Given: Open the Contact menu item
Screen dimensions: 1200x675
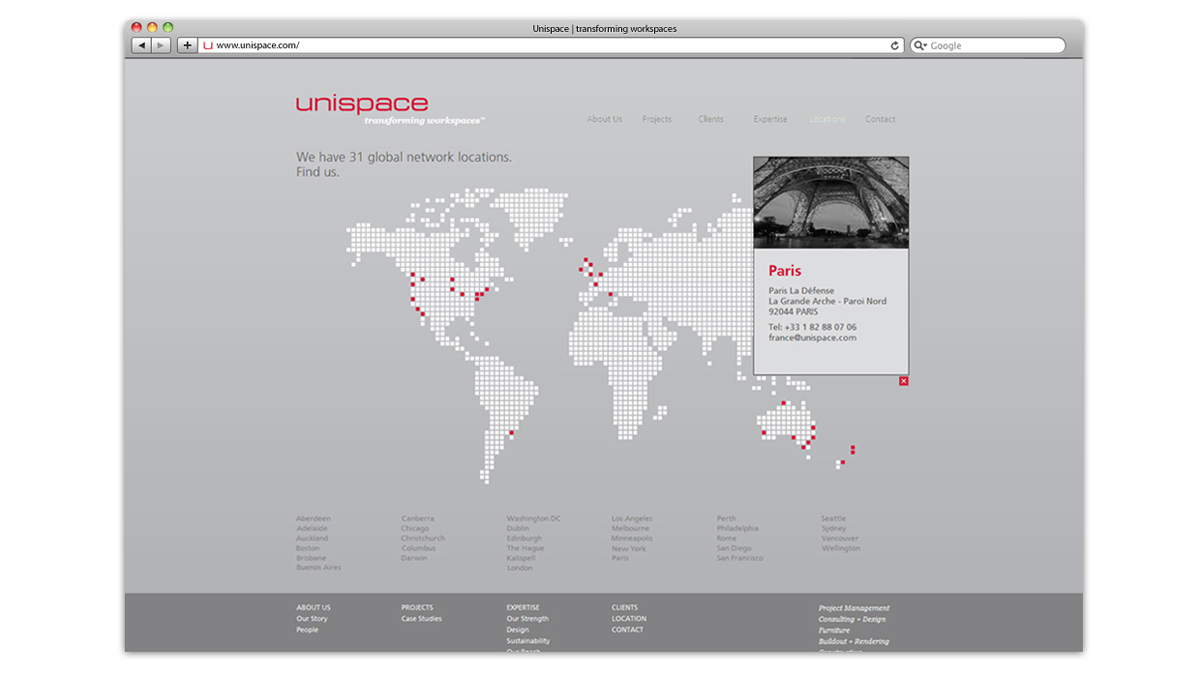Looking at the screenshot, I should (880, 119).
